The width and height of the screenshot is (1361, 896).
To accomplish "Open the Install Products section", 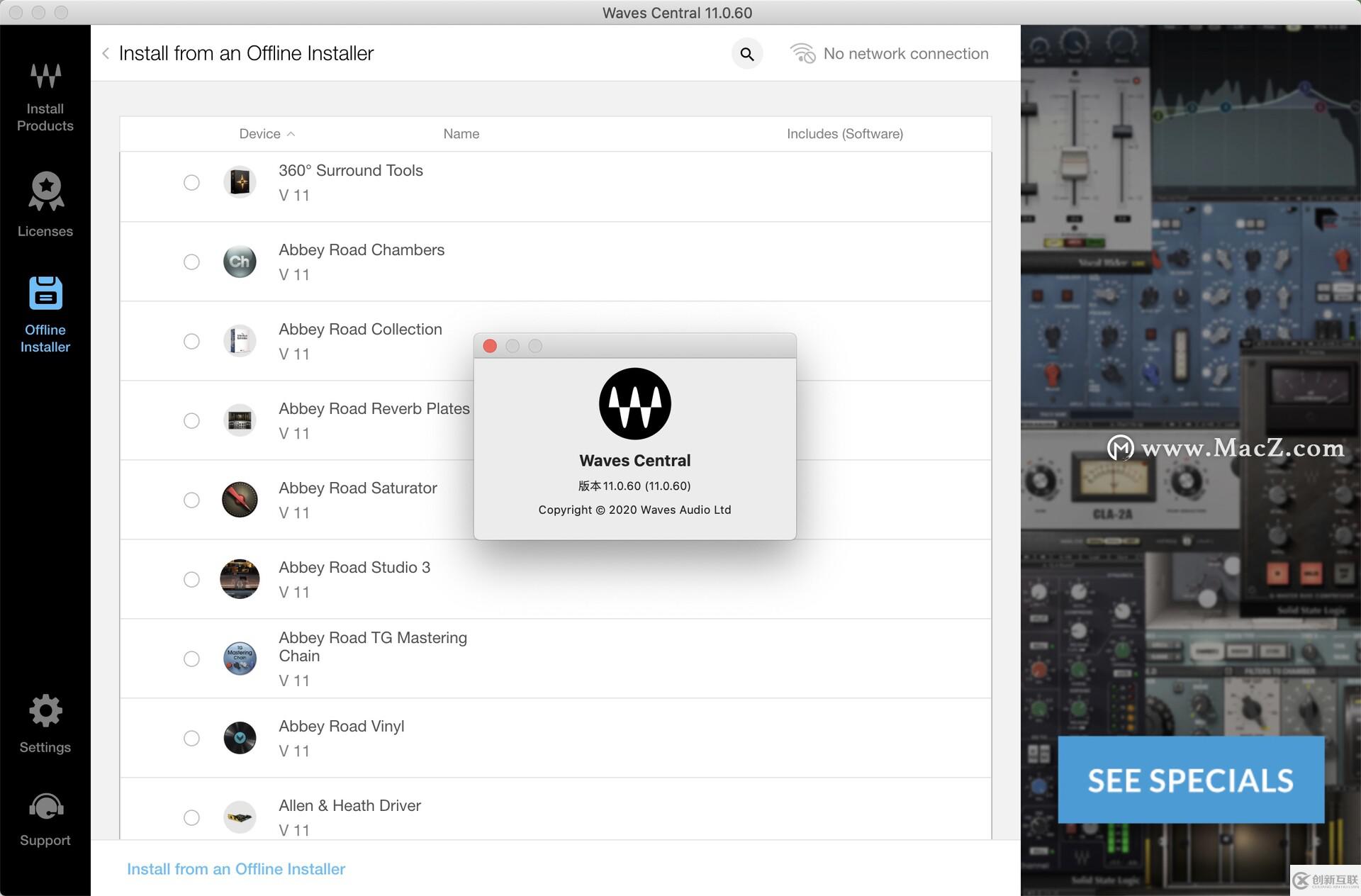I will (x=45, y=96).
